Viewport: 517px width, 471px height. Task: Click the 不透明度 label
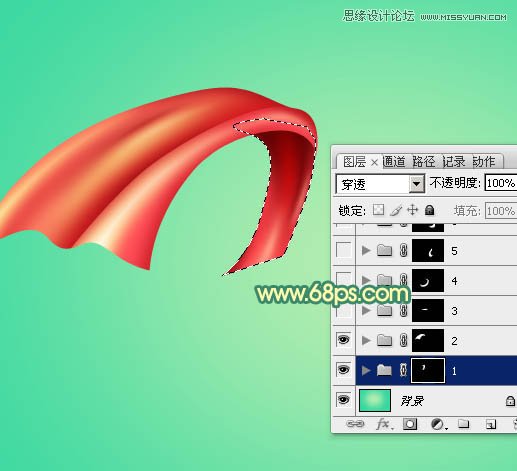coord(455,183)
